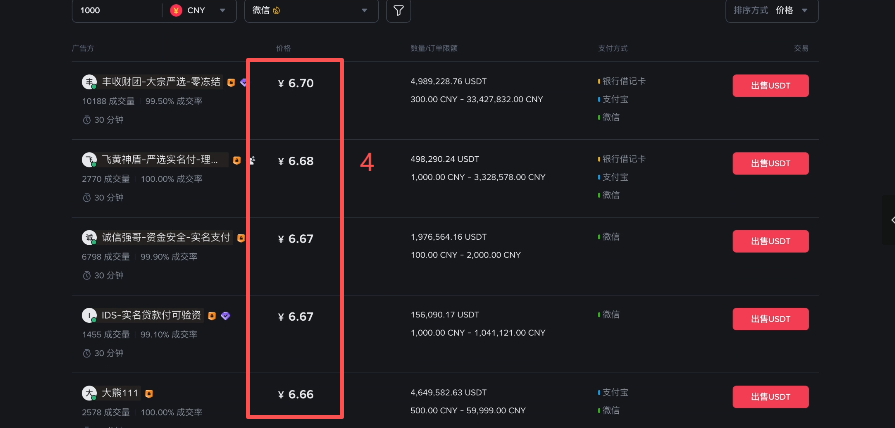Expand the 微信 payment method dropdown
Screen dimensions: 895x428
click(311, 10)
